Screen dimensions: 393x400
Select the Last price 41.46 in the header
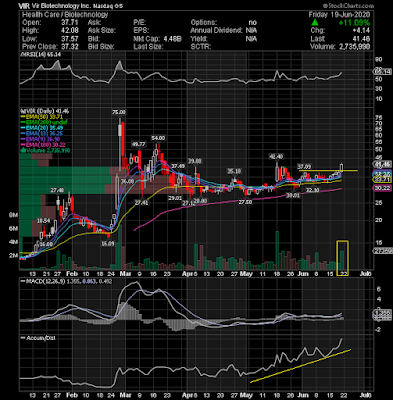point(362,39)
